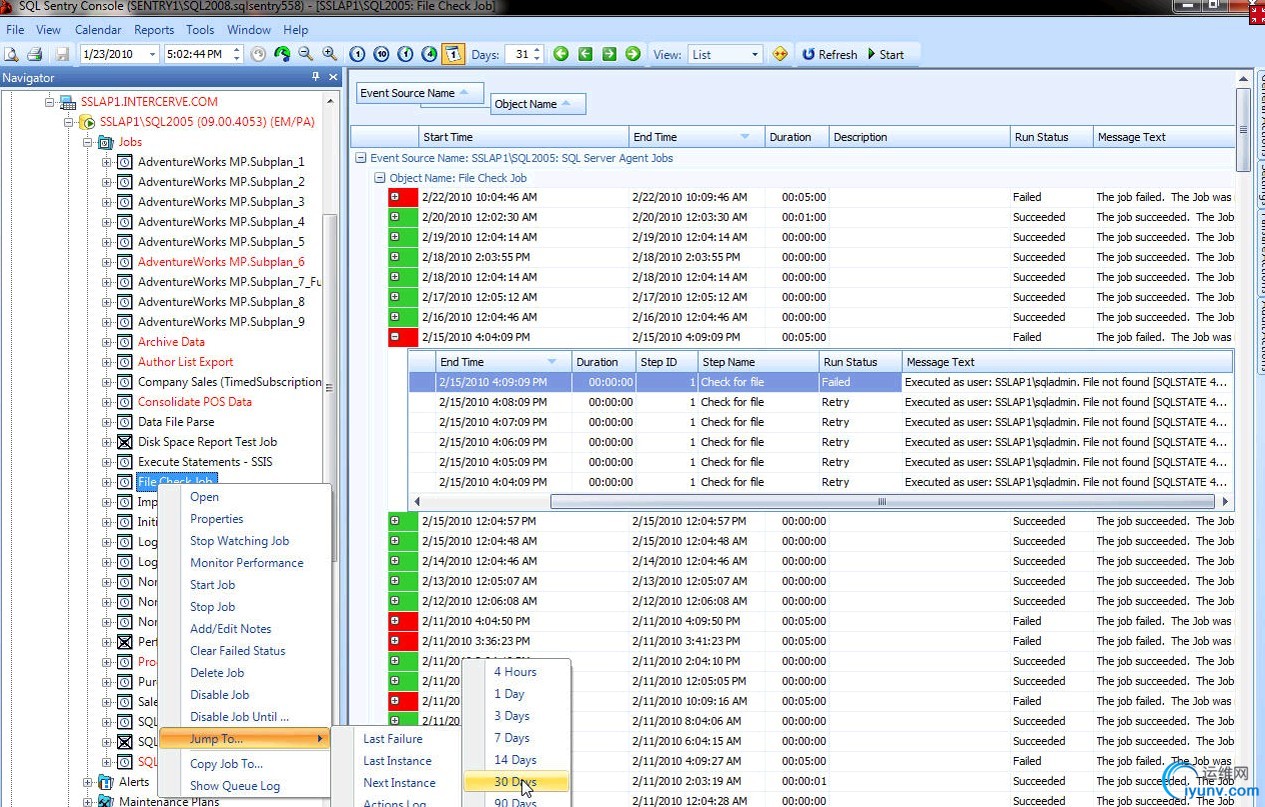
Task: Click the Object Name grouping box
Action: point(538,104)
